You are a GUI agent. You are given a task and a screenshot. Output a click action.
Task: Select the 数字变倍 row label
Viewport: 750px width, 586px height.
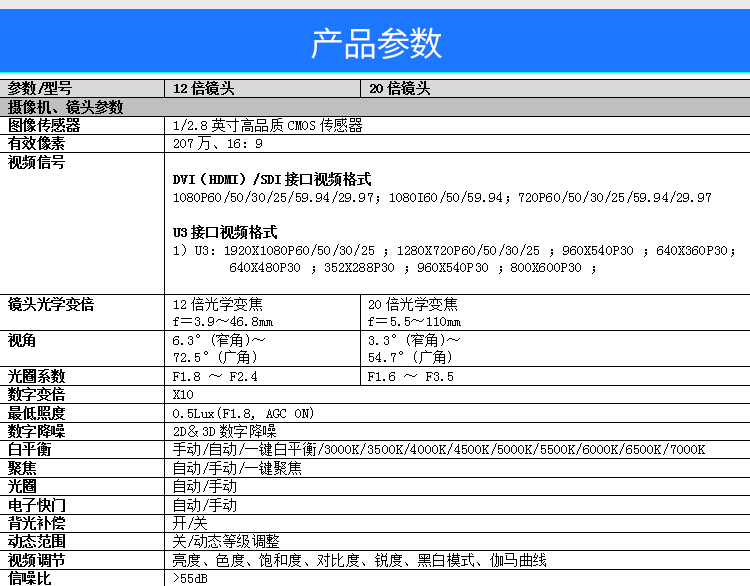37,395
